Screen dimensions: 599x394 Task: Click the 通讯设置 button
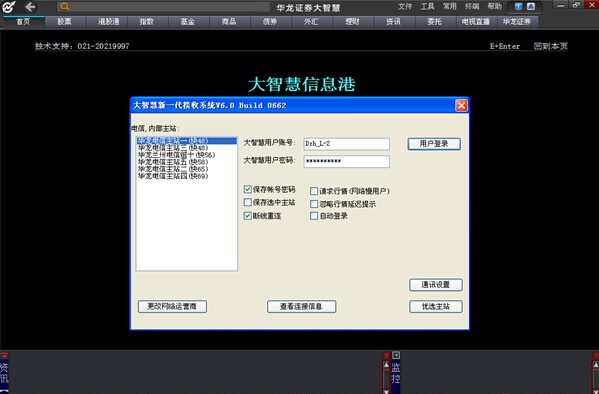point(435,285)
